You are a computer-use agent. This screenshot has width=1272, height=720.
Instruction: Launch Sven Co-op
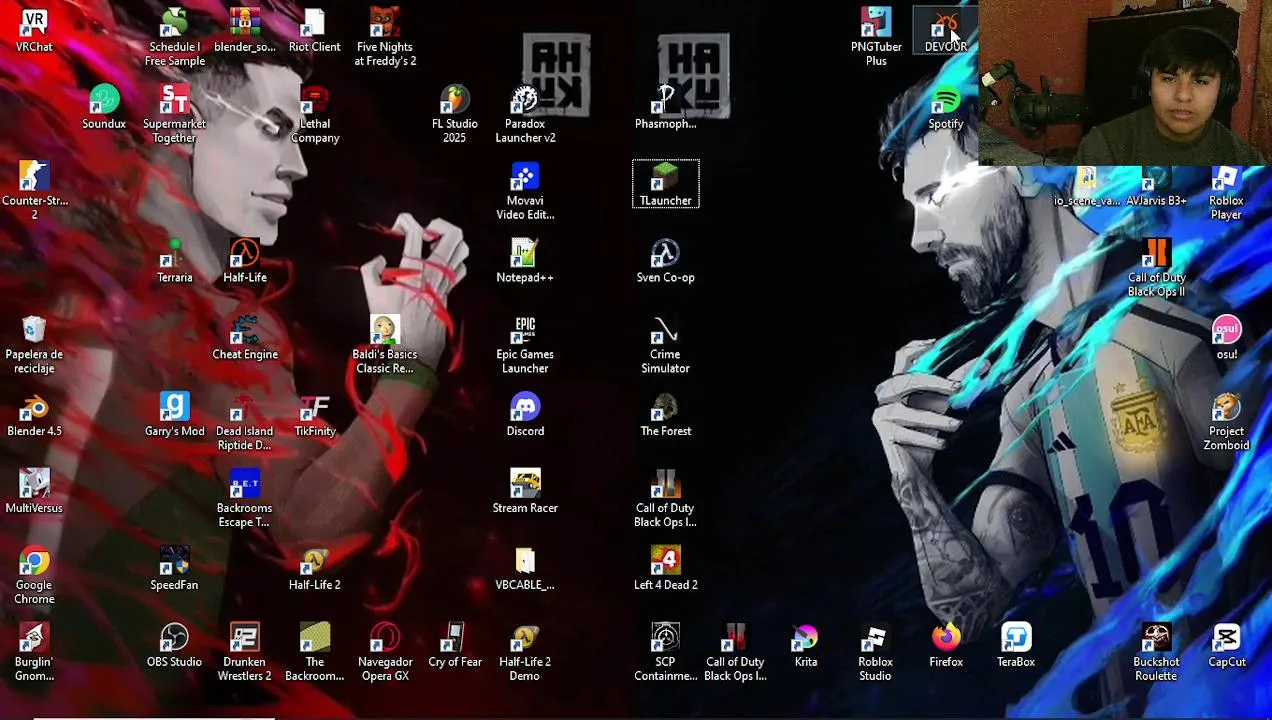[666, 262]
